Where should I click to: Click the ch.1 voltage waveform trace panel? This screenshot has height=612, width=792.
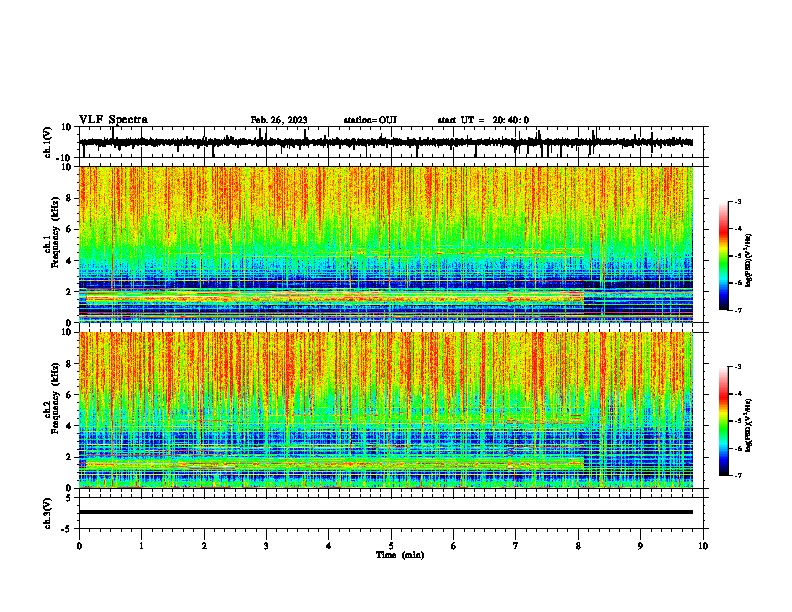click(x=393, y=142)
